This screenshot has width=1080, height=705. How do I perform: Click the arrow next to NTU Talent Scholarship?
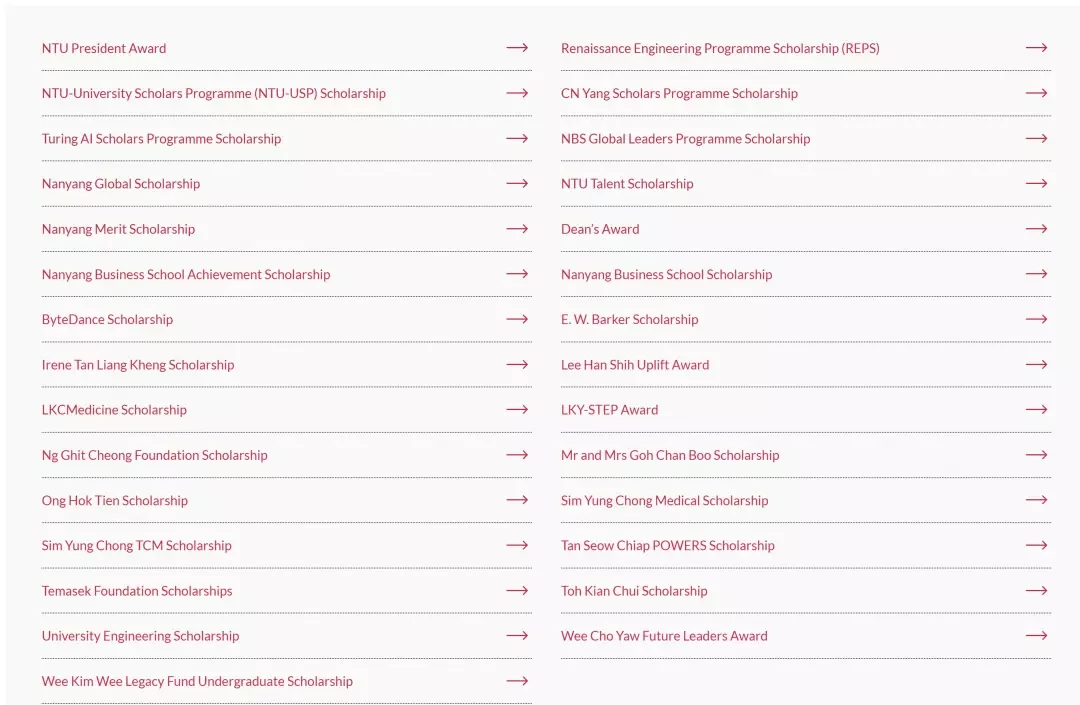[x=1037, y=183]
